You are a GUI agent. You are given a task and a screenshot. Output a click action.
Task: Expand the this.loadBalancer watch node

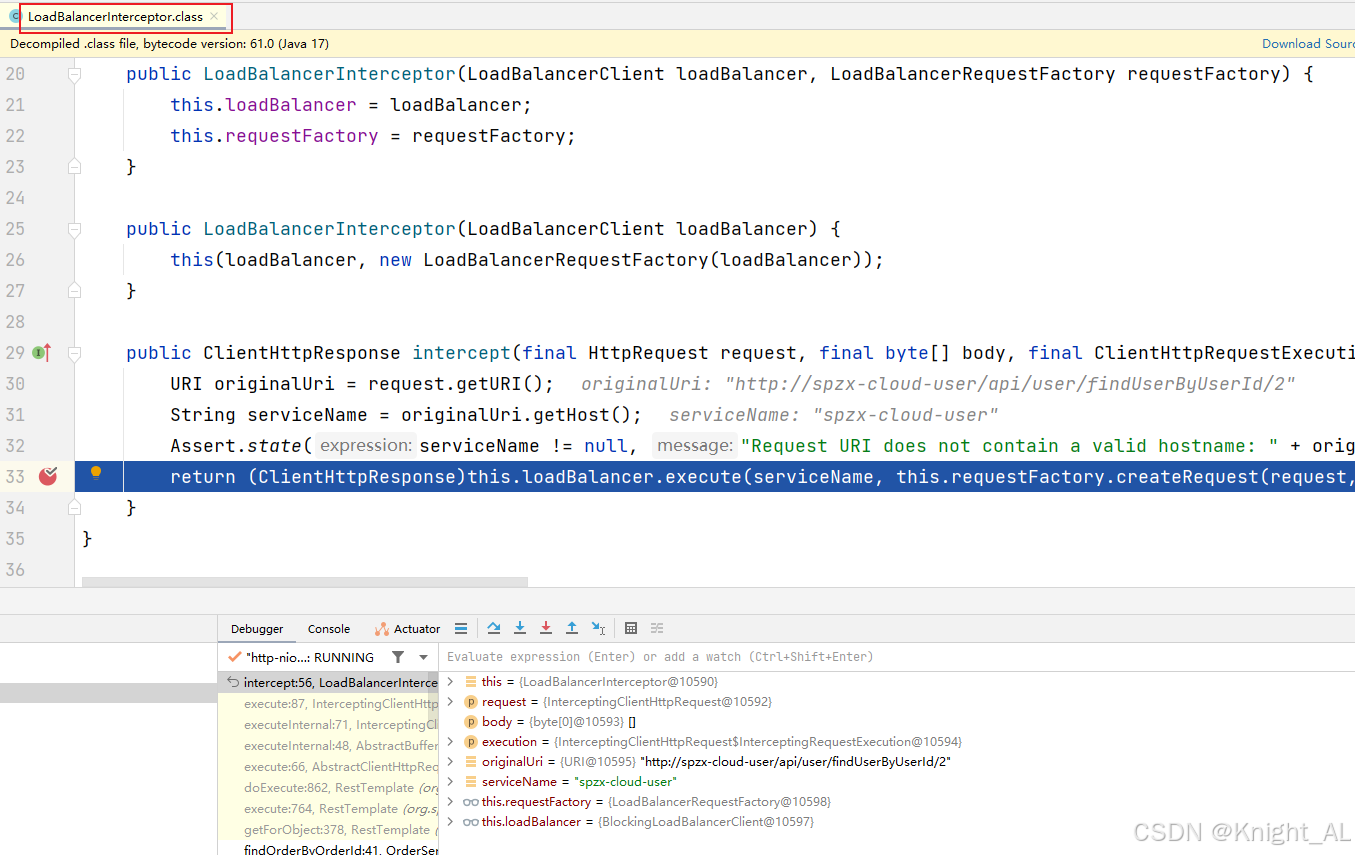click(x=451, y=821)
